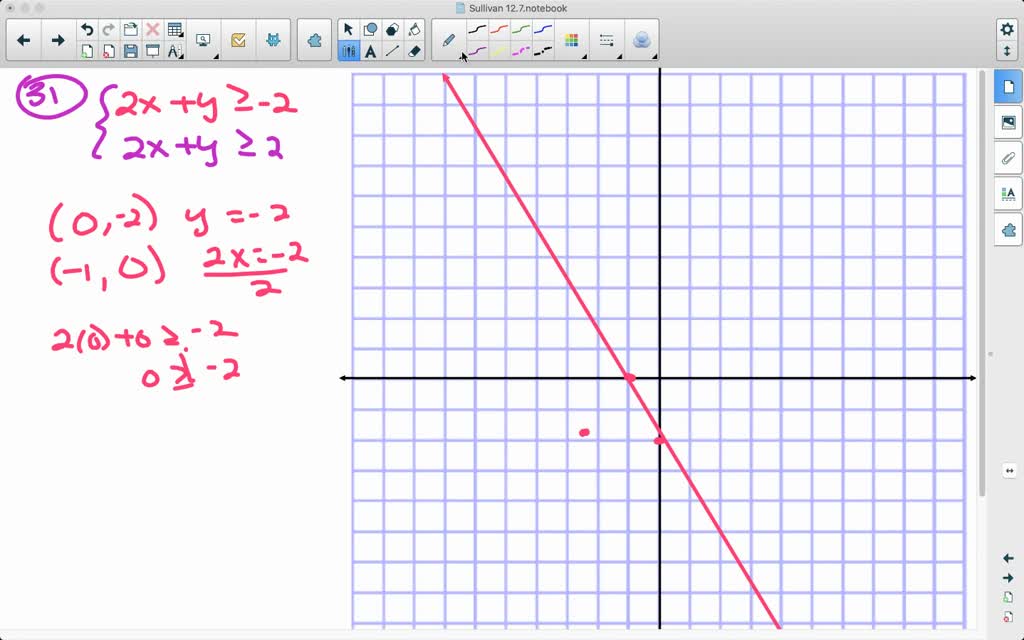Image resolution: width=1024 pixels, height=640 pixels.
Task: Toggle the Select arrow cursor tool
Action: tap(348, 28)
